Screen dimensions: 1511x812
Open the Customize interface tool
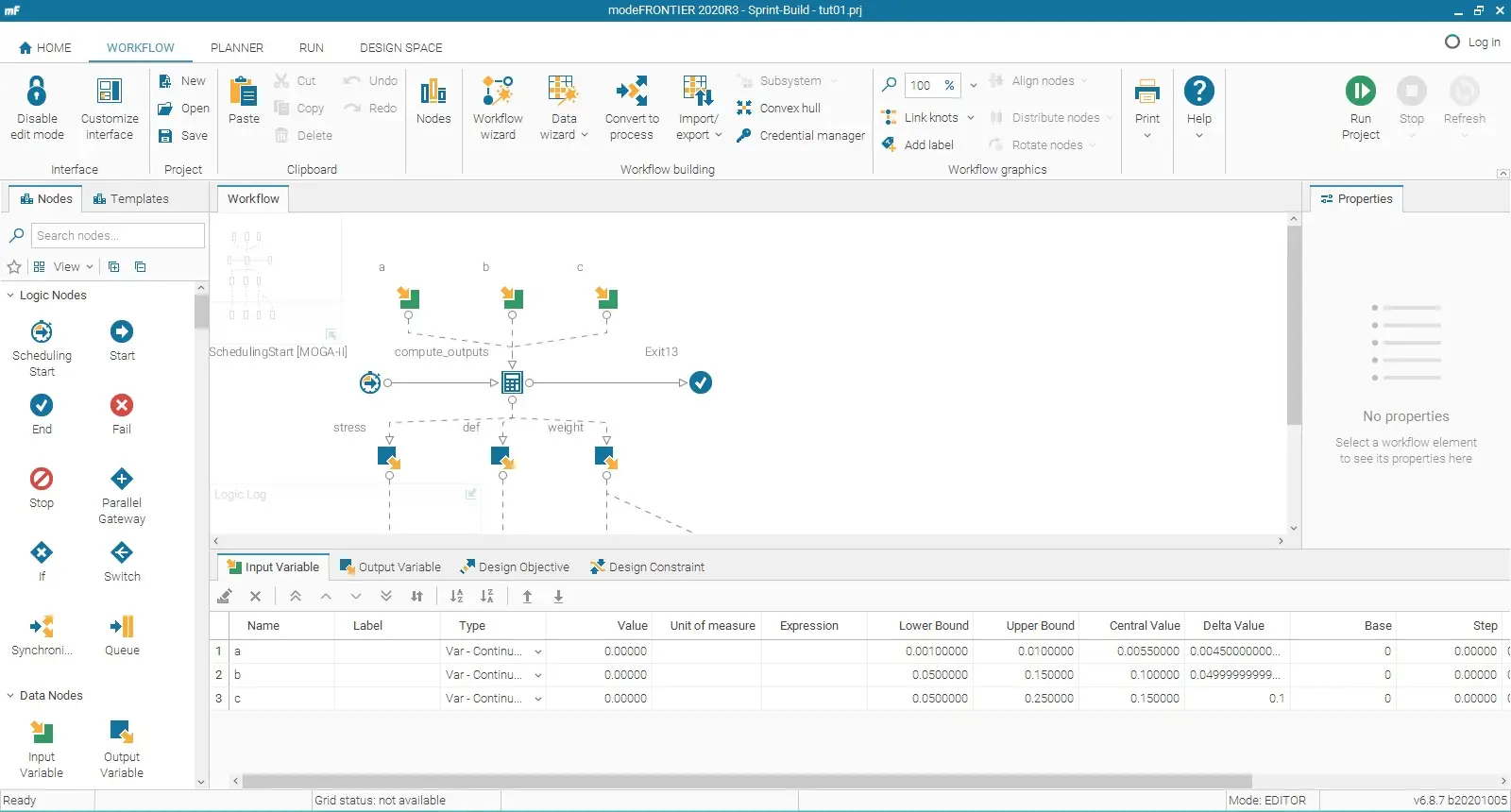pyautogui.click(x=110, y=109)
